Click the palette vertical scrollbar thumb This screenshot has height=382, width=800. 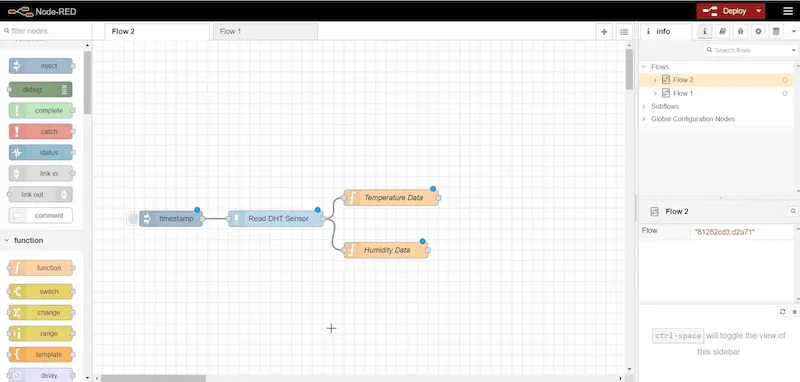pos(87,83)
